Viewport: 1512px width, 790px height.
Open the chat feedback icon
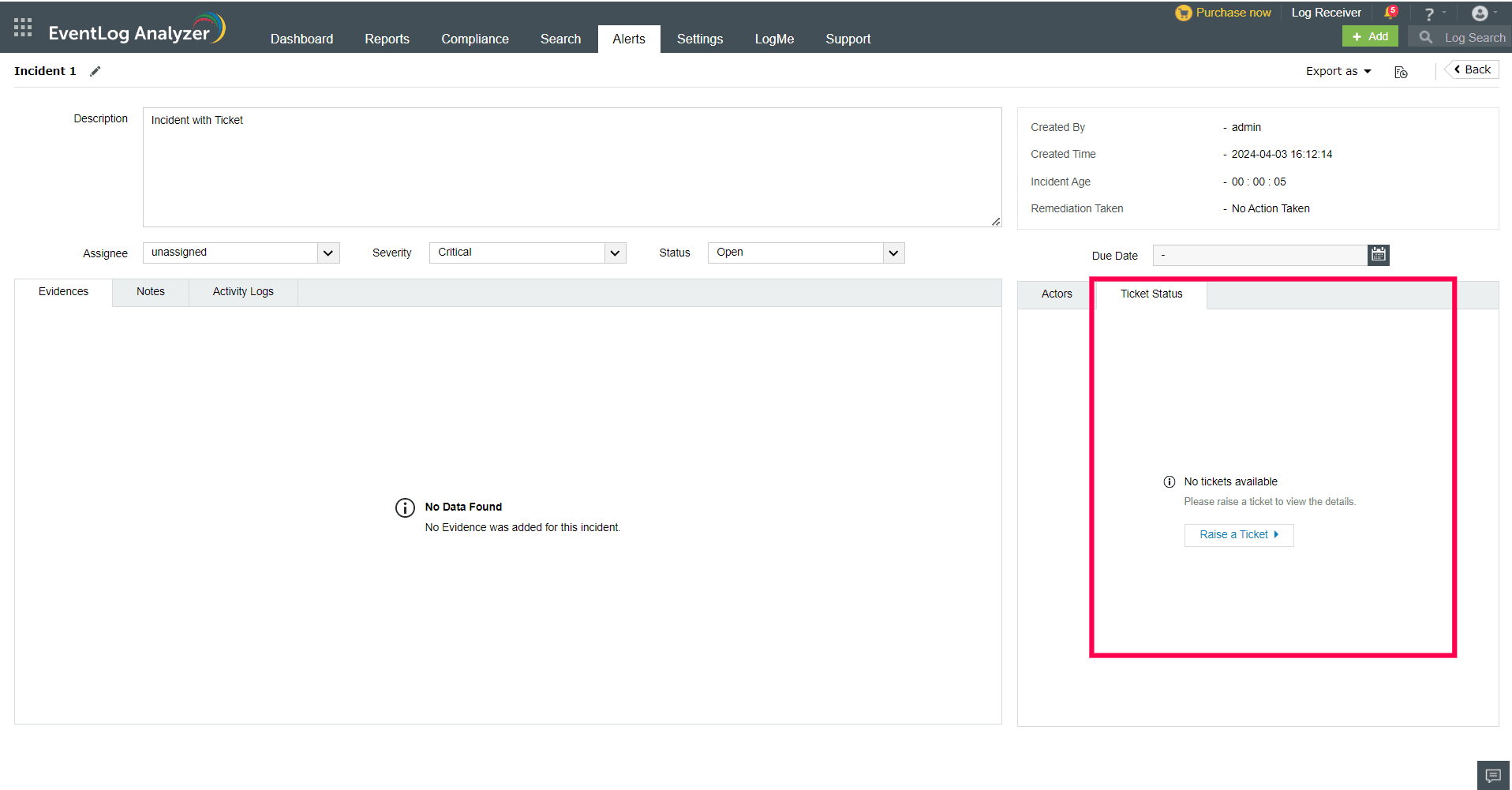1493,775
